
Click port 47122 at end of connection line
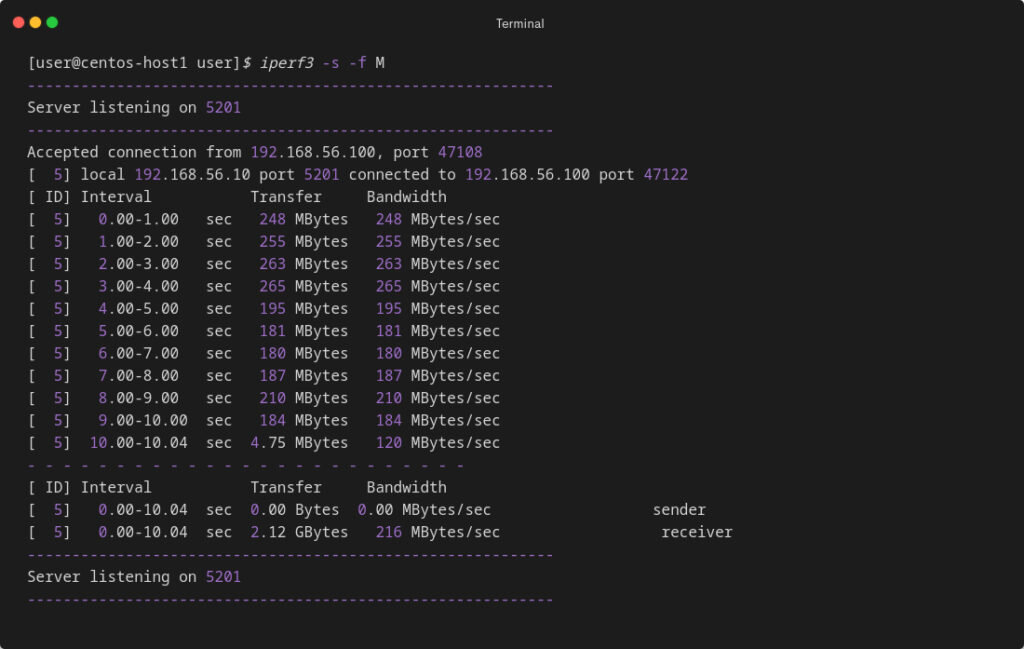(665, 174)
